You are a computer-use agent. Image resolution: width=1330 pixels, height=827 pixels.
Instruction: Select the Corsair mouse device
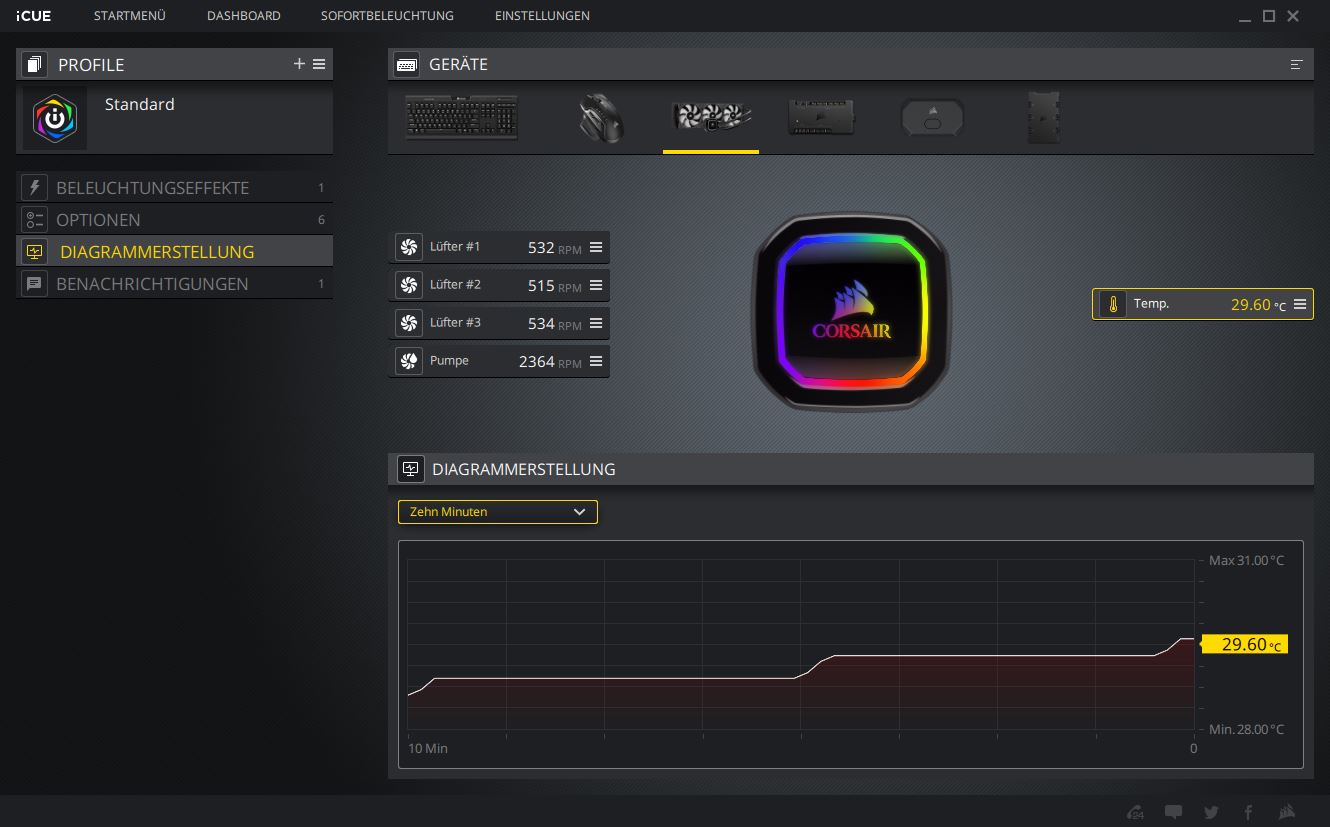point(603,118)
